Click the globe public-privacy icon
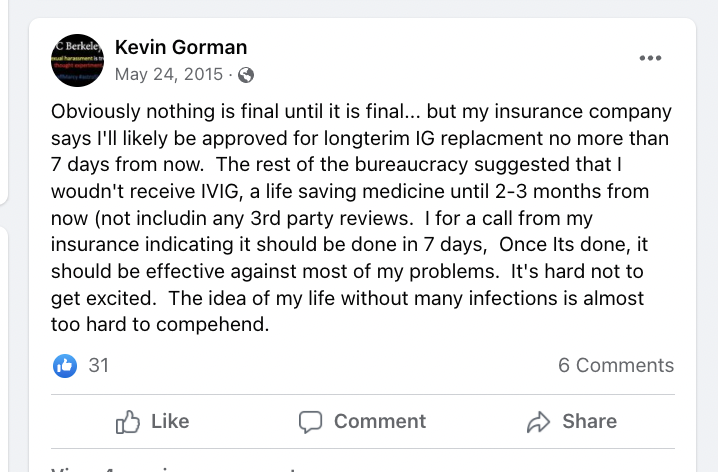This screenshot has width=718, height=472. [246, 75]
